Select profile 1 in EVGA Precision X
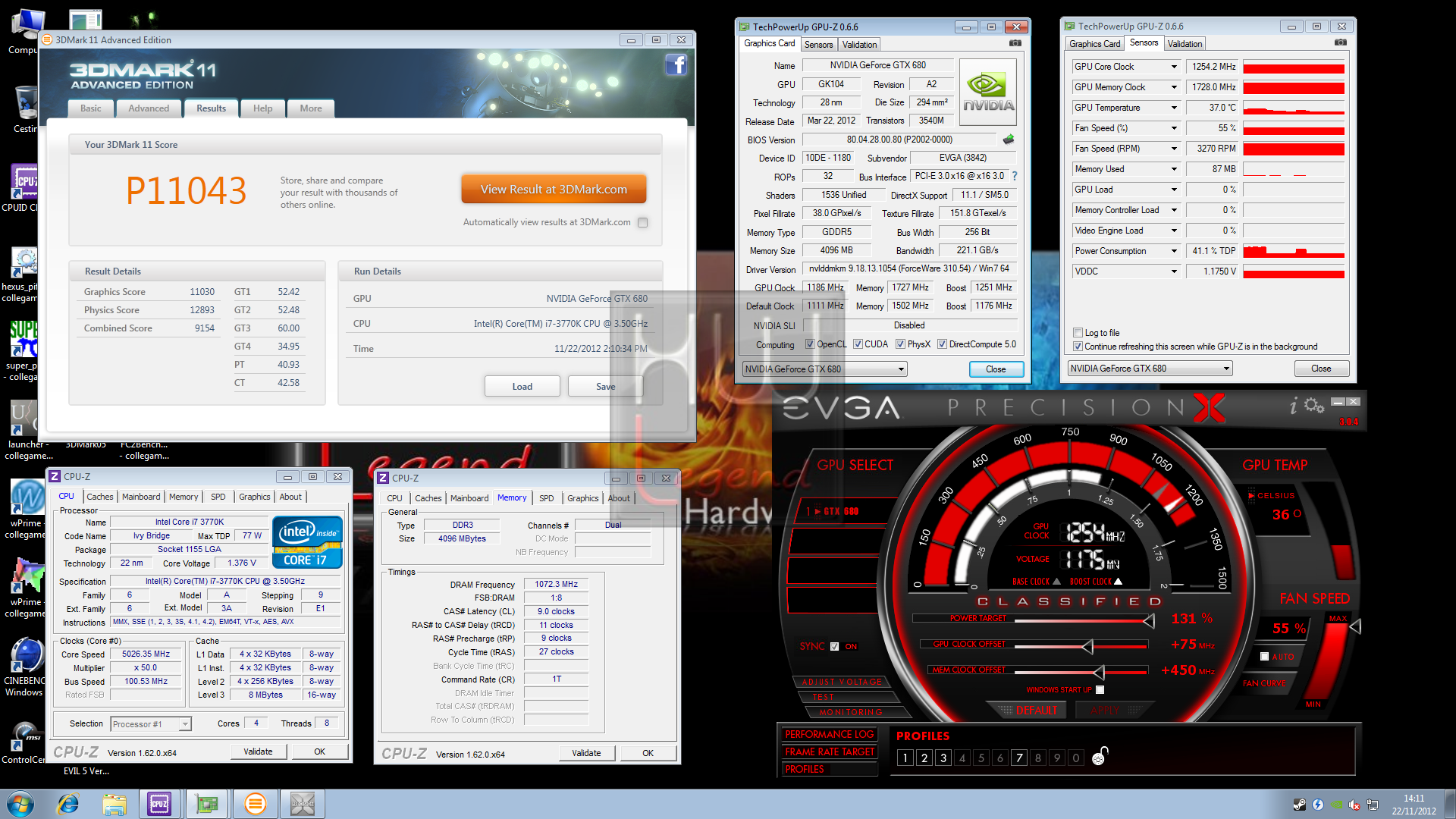The width and height of the screenshot is (1456, 819). tap(905, 758)
